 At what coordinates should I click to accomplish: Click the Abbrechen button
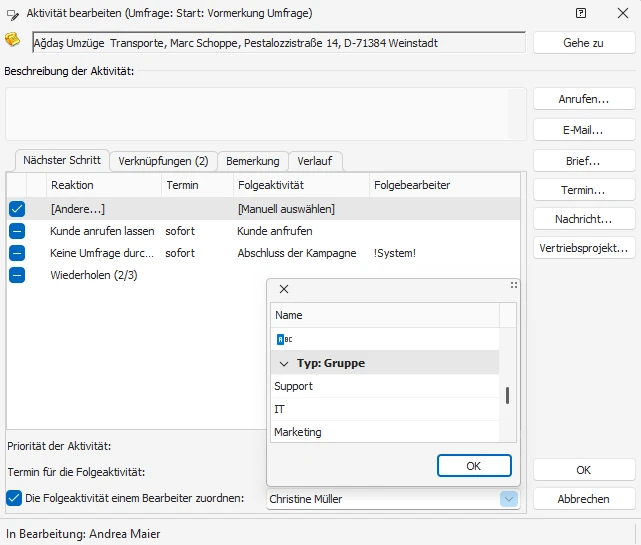point(584,499)
